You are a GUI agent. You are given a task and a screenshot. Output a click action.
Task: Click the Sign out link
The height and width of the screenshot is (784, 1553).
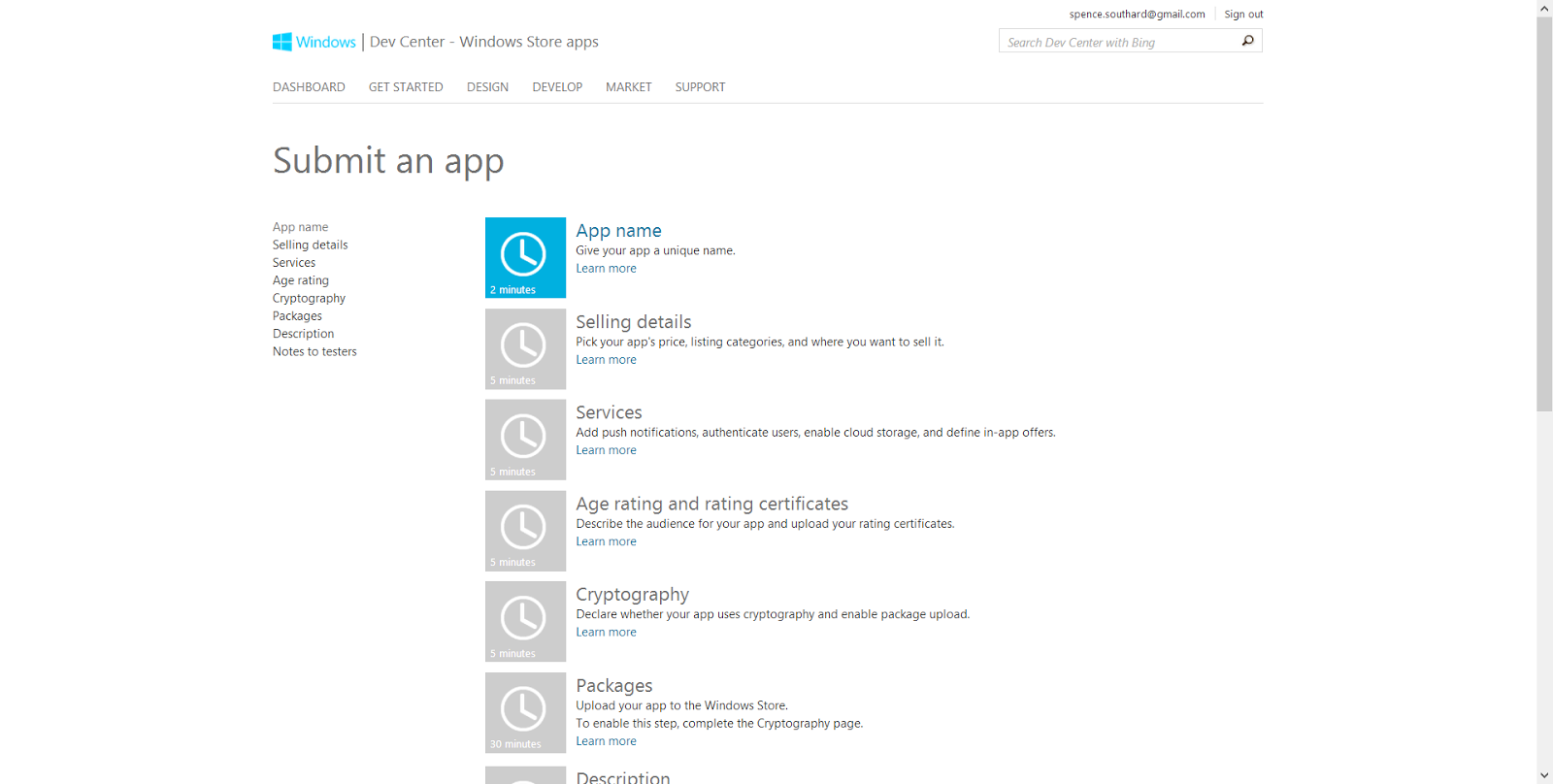[x=1243, y=15]
